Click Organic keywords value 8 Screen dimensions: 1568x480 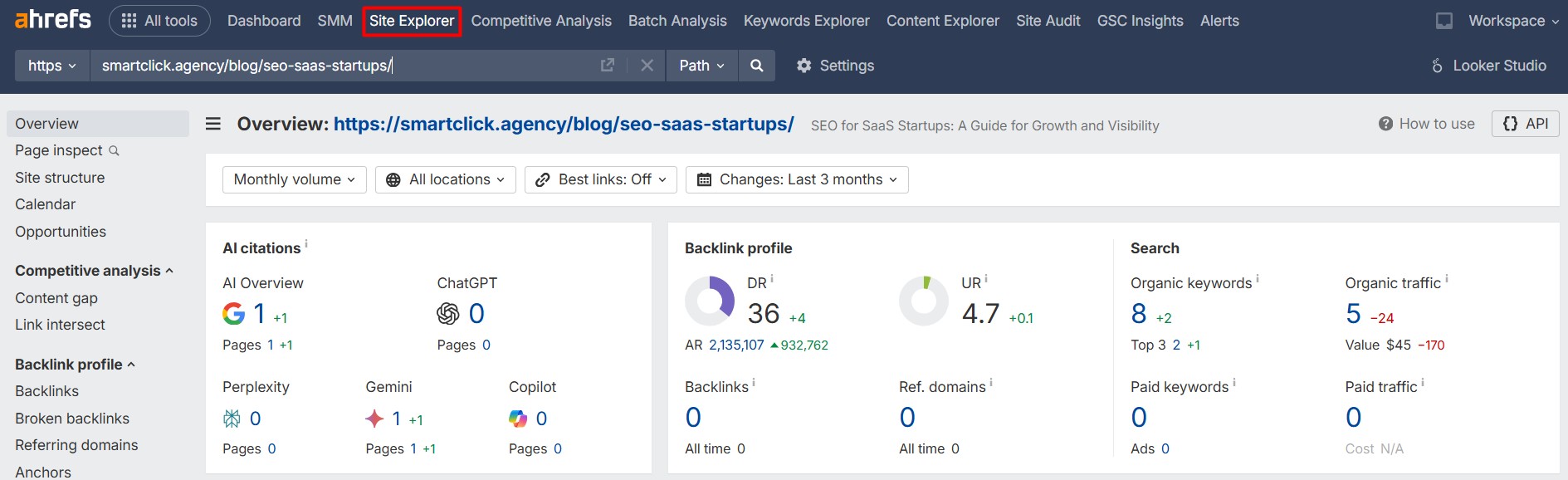[x=1138, y=314]
